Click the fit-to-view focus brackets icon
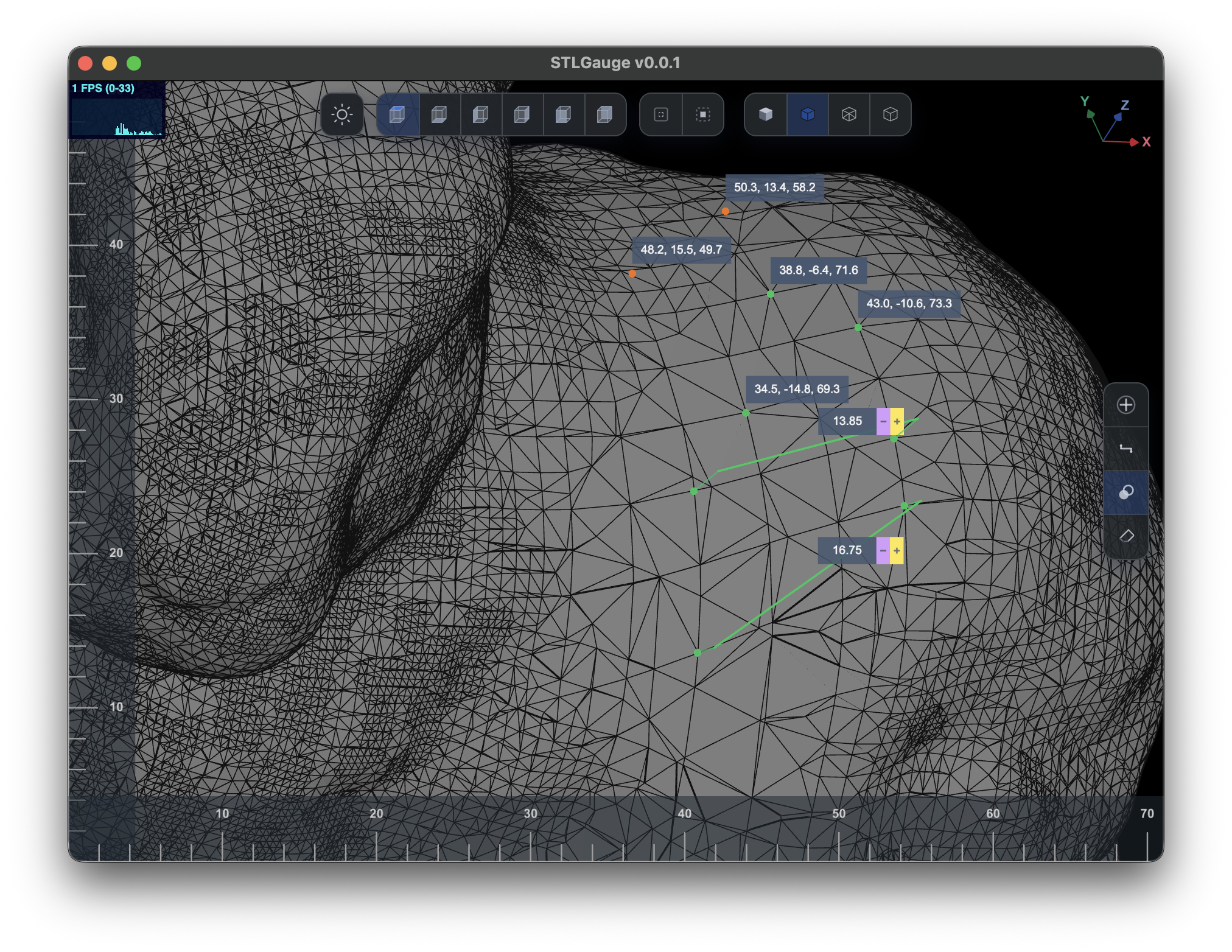Image resolution: width=1232 pixels, height=952 pixels. [661, 114]
